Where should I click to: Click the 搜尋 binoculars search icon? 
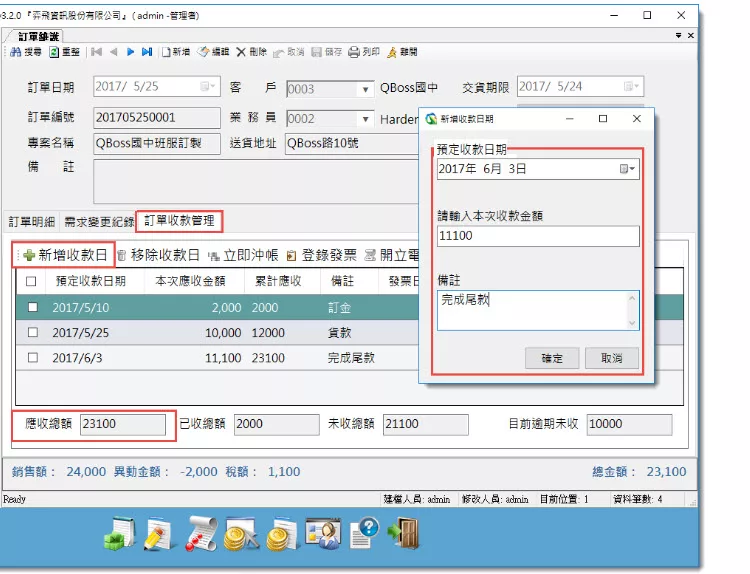(15, 52)
